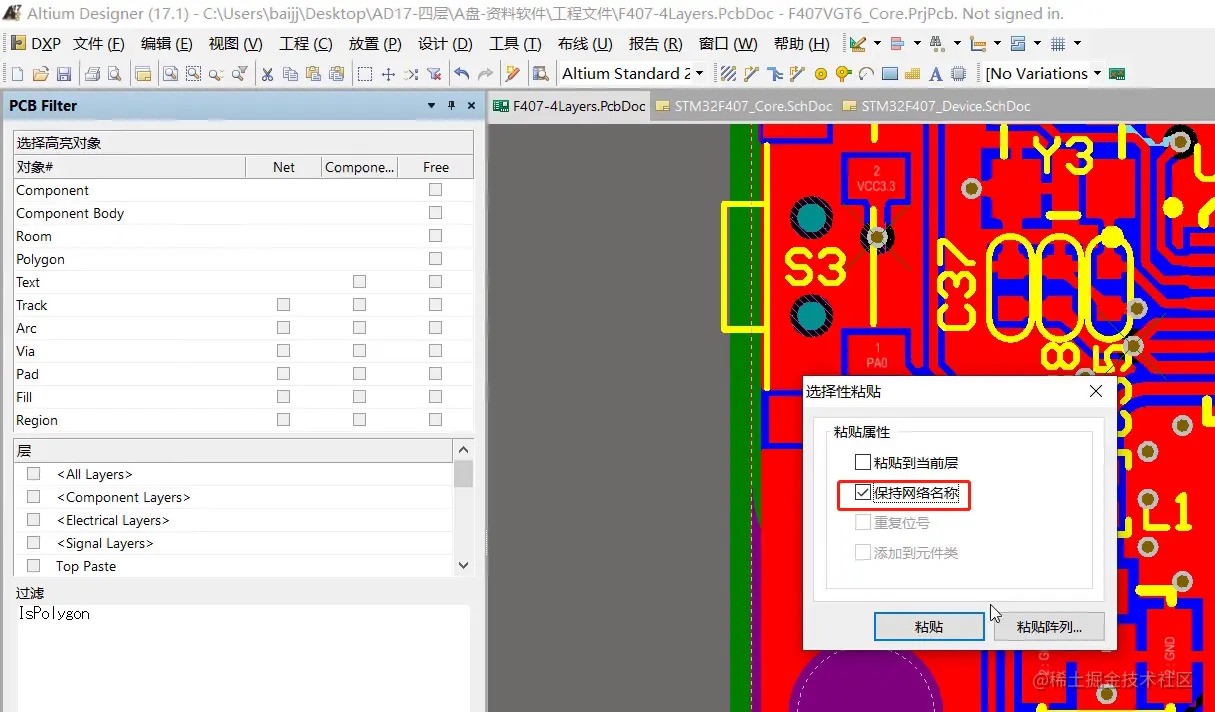
Task: Tick the Free checkbox for Component row
Action: tap(435, 190)
